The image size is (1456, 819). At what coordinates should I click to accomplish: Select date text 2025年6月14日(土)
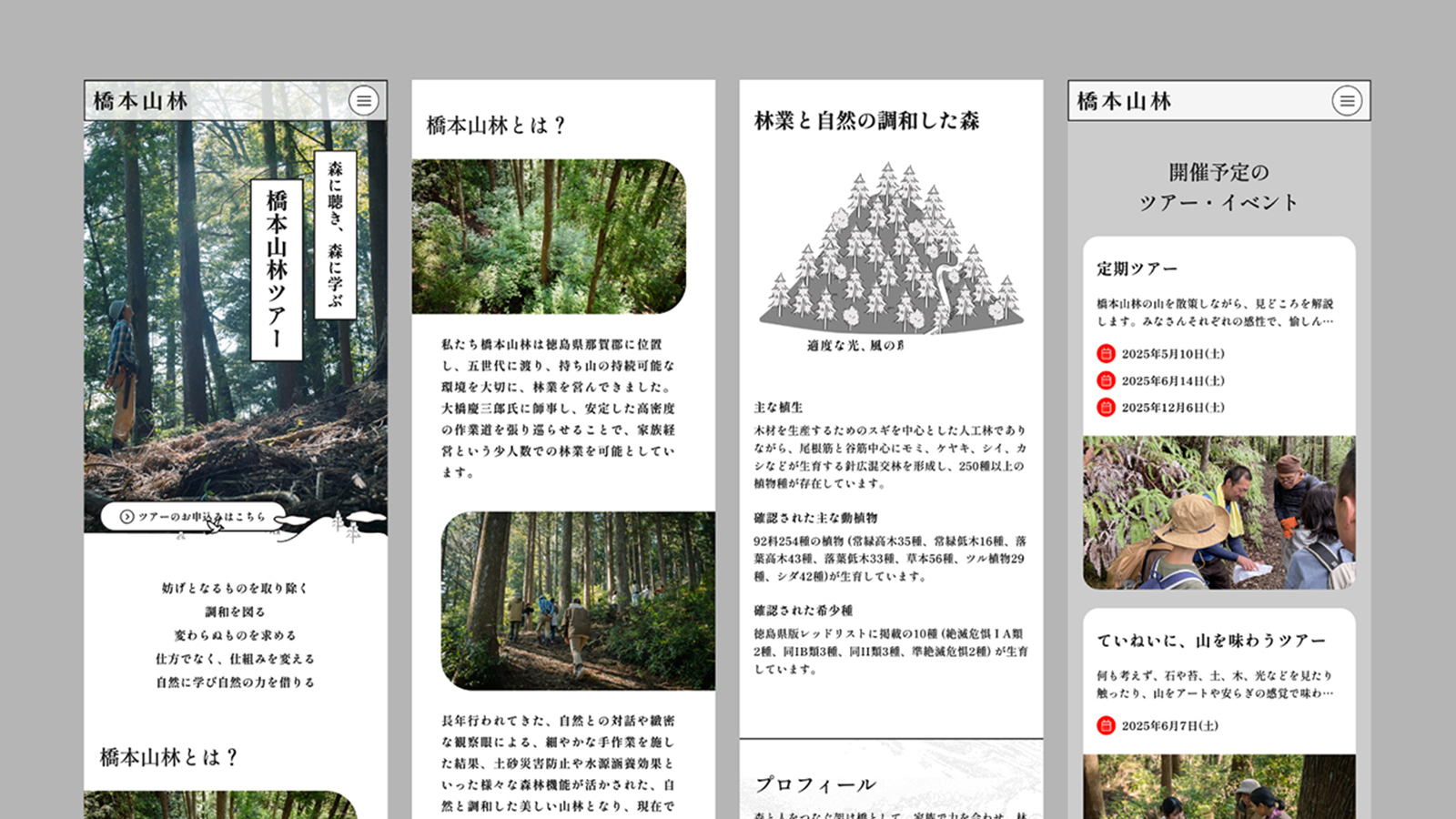pos(1173,380)
